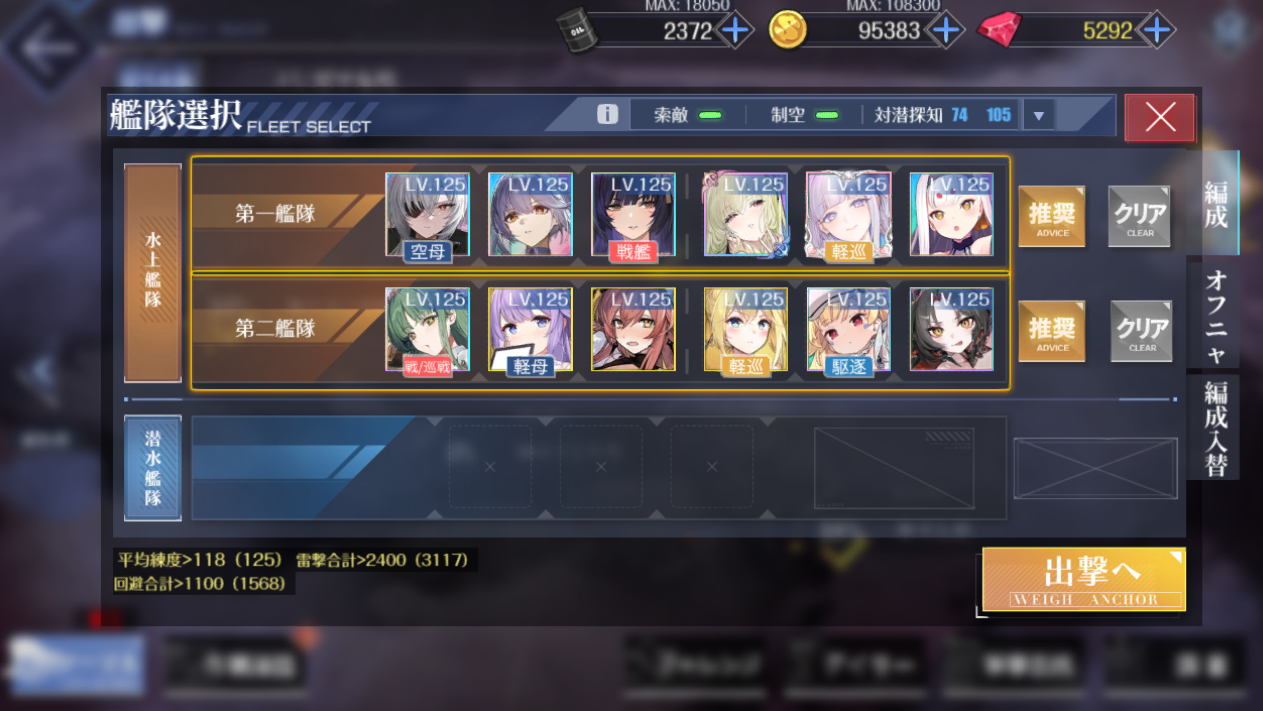Screen dimensions: 1263x711
Task: Select the 潜水艦隊 submarine fleet label
Action: [x=153, y=468]
